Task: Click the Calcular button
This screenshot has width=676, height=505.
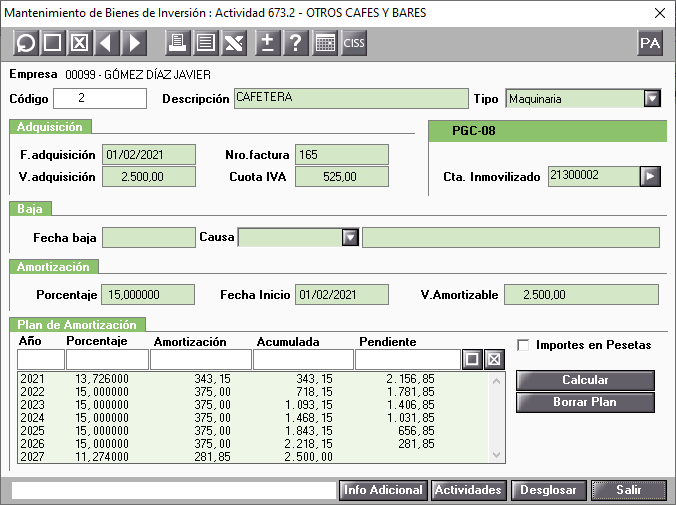Action: tap(585, 380)
